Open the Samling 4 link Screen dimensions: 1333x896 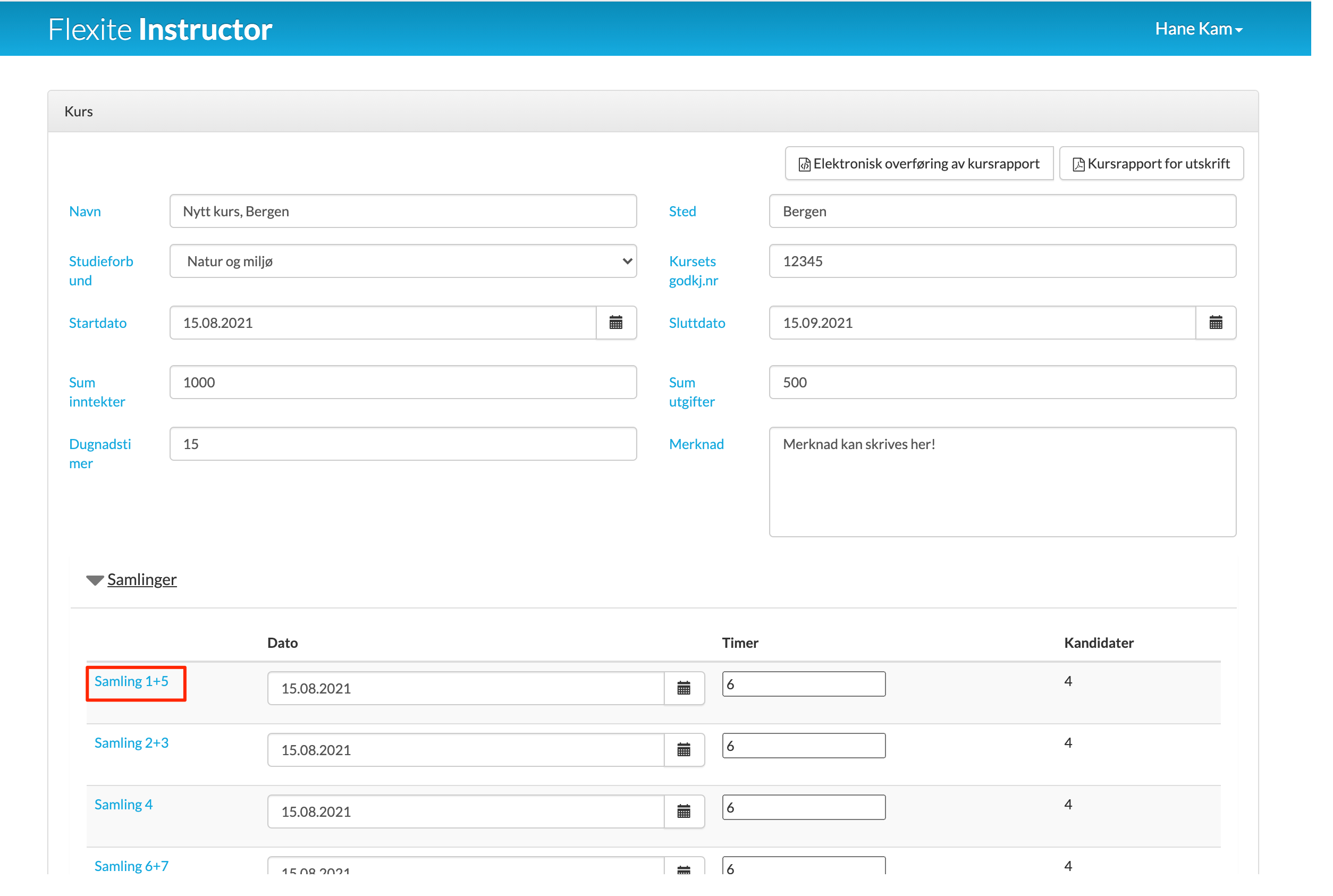click(123, 805)
